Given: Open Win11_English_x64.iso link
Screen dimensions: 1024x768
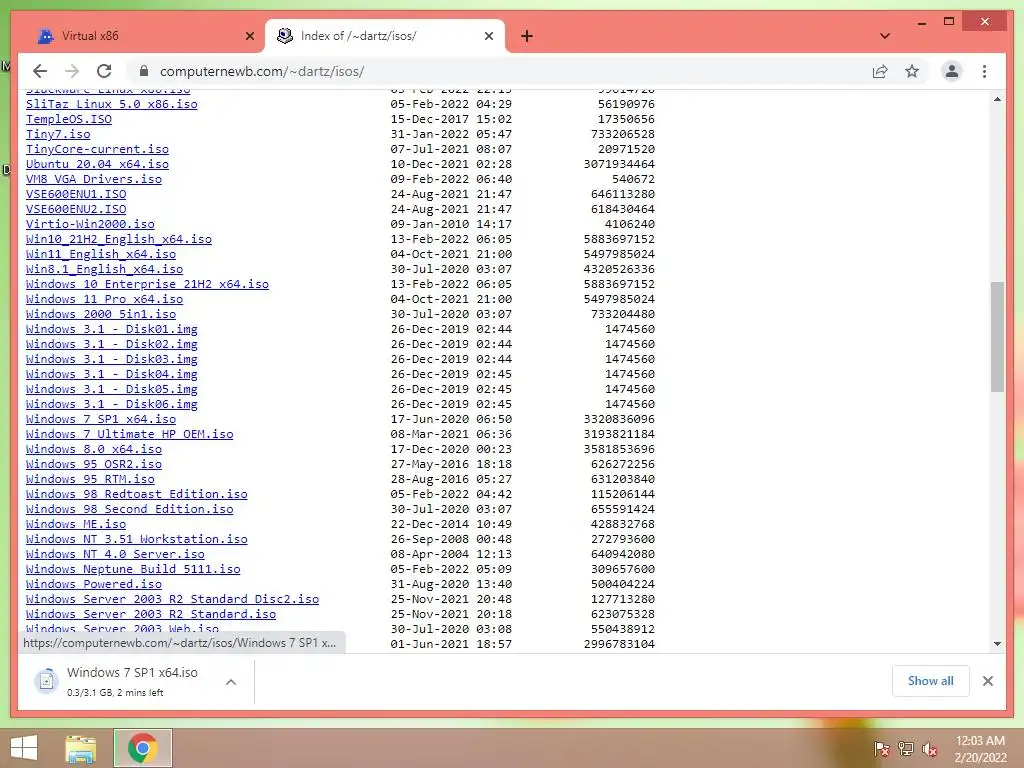Looking at the screenshot, I should (101, 254).
